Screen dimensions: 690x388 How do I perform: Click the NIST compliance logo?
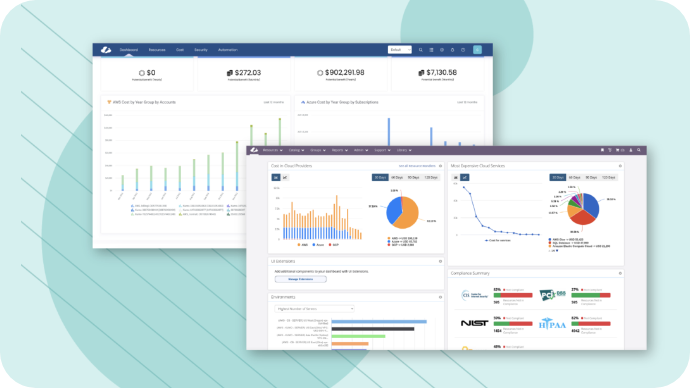pos(474,323)
